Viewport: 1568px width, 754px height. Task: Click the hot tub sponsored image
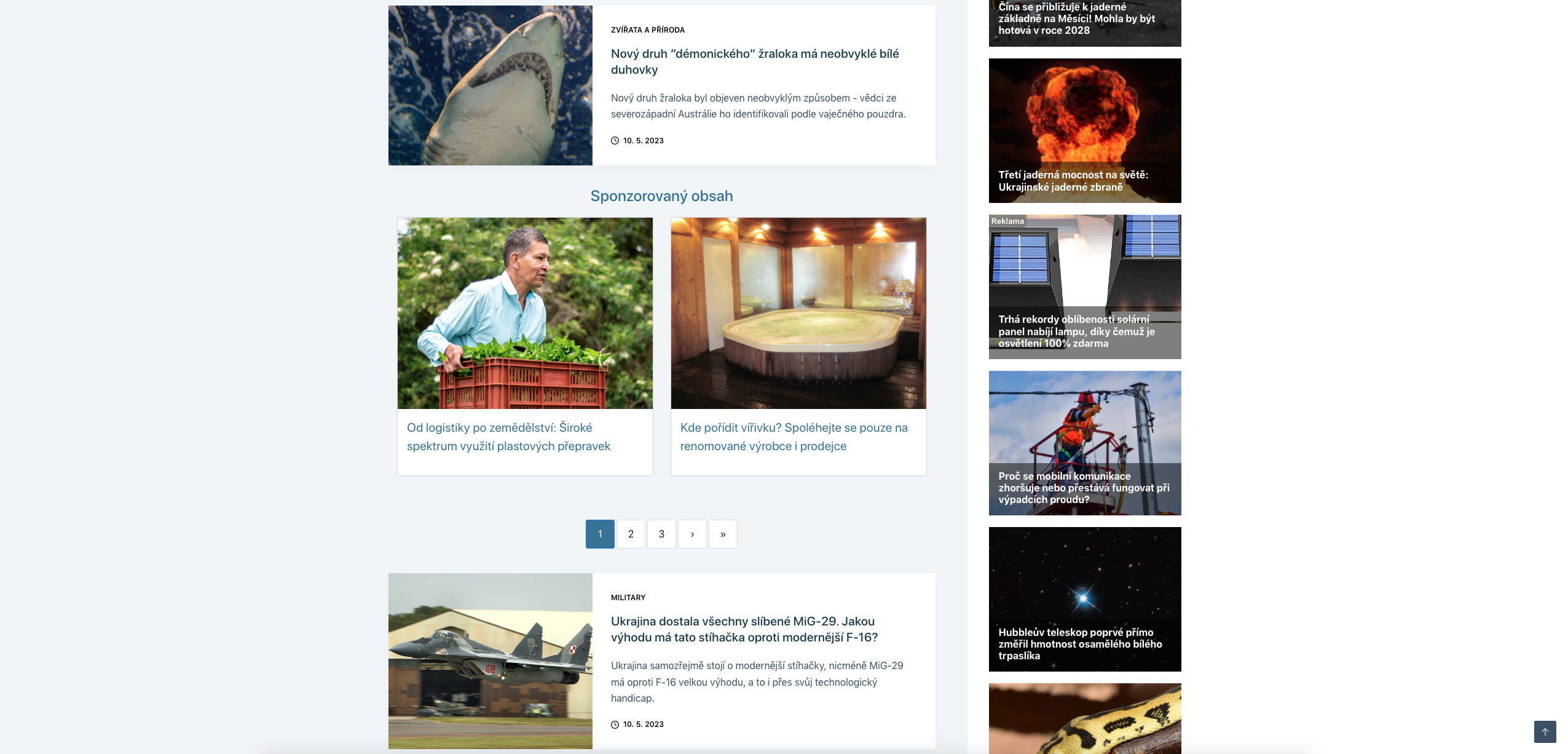(798, 313)
